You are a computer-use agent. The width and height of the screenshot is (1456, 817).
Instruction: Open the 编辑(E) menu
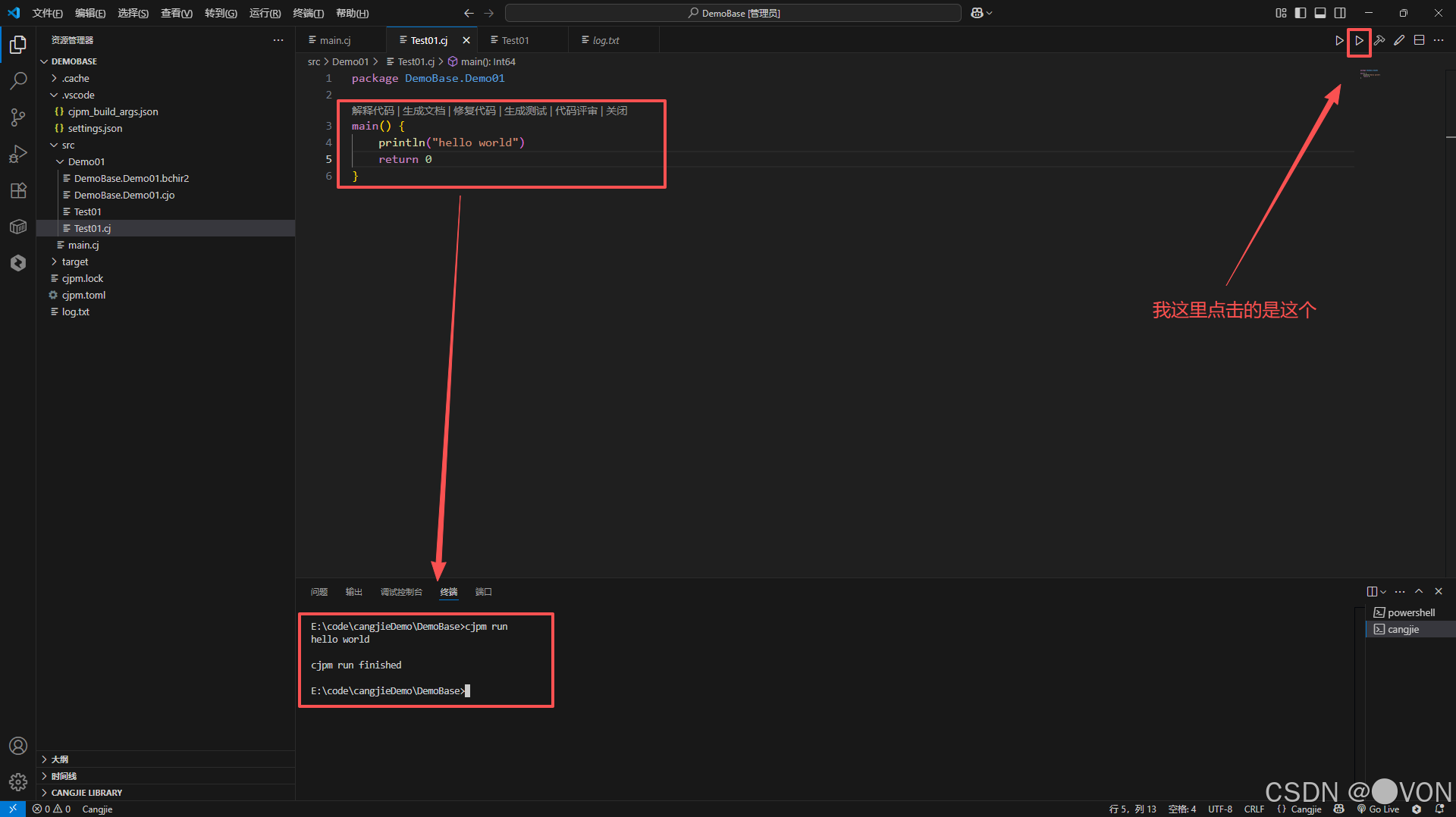[x=90, y=13]
